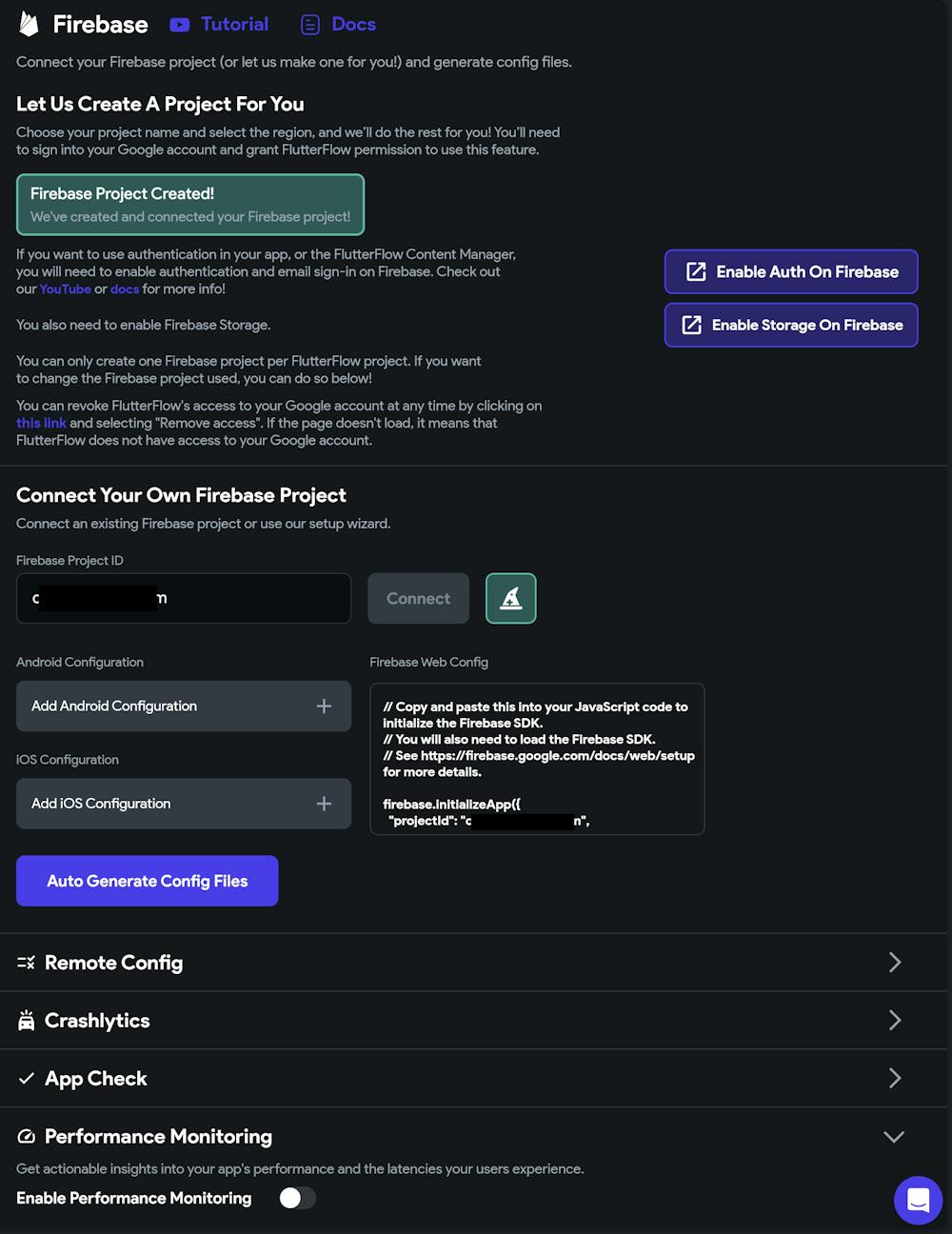Click the YouTube hyperlink in the description

(66, 289)
